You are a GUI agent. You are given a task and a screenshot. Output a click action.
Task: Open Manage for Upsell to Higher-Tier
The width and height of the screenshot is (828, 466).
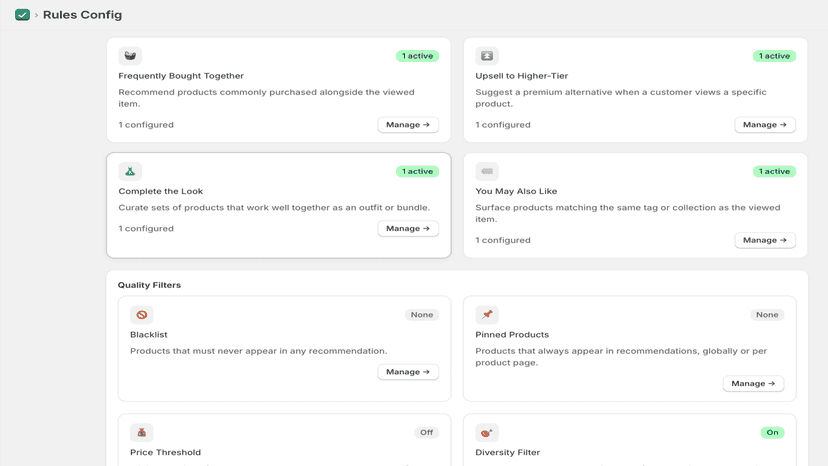[765, 125]
